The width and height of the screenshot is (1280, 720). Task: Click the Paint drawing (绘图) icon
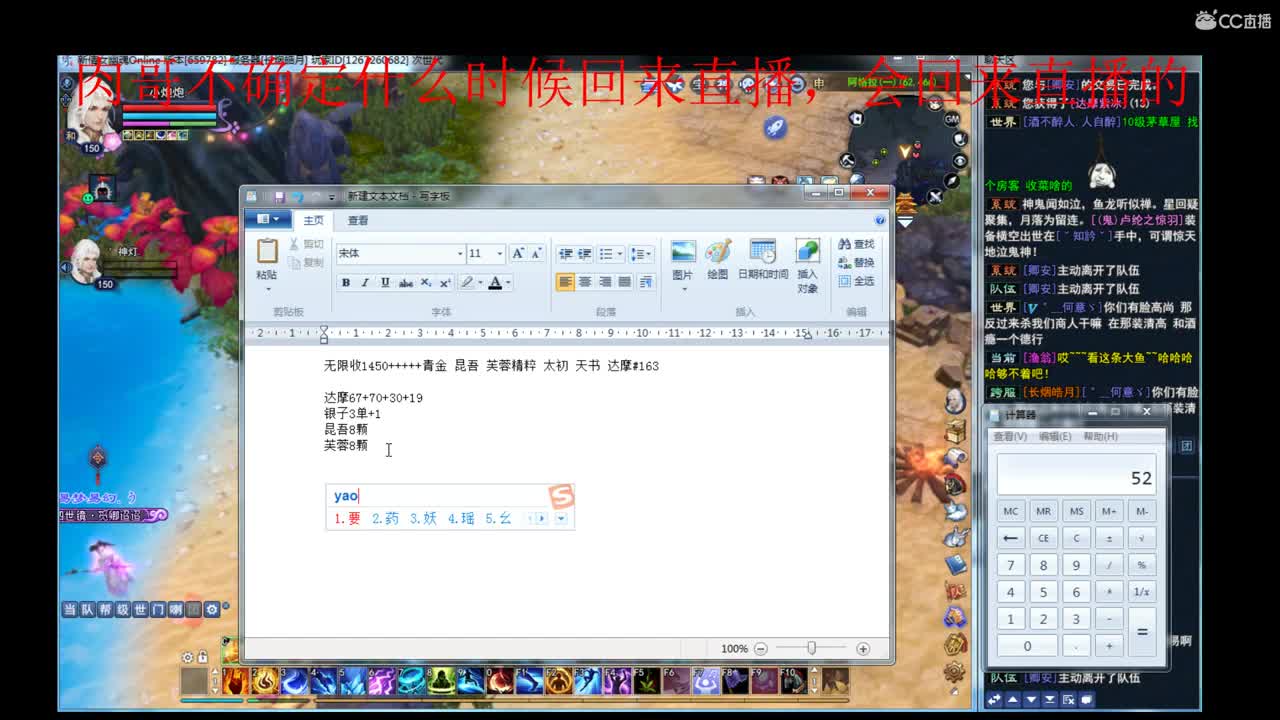(x=718, y=252)
